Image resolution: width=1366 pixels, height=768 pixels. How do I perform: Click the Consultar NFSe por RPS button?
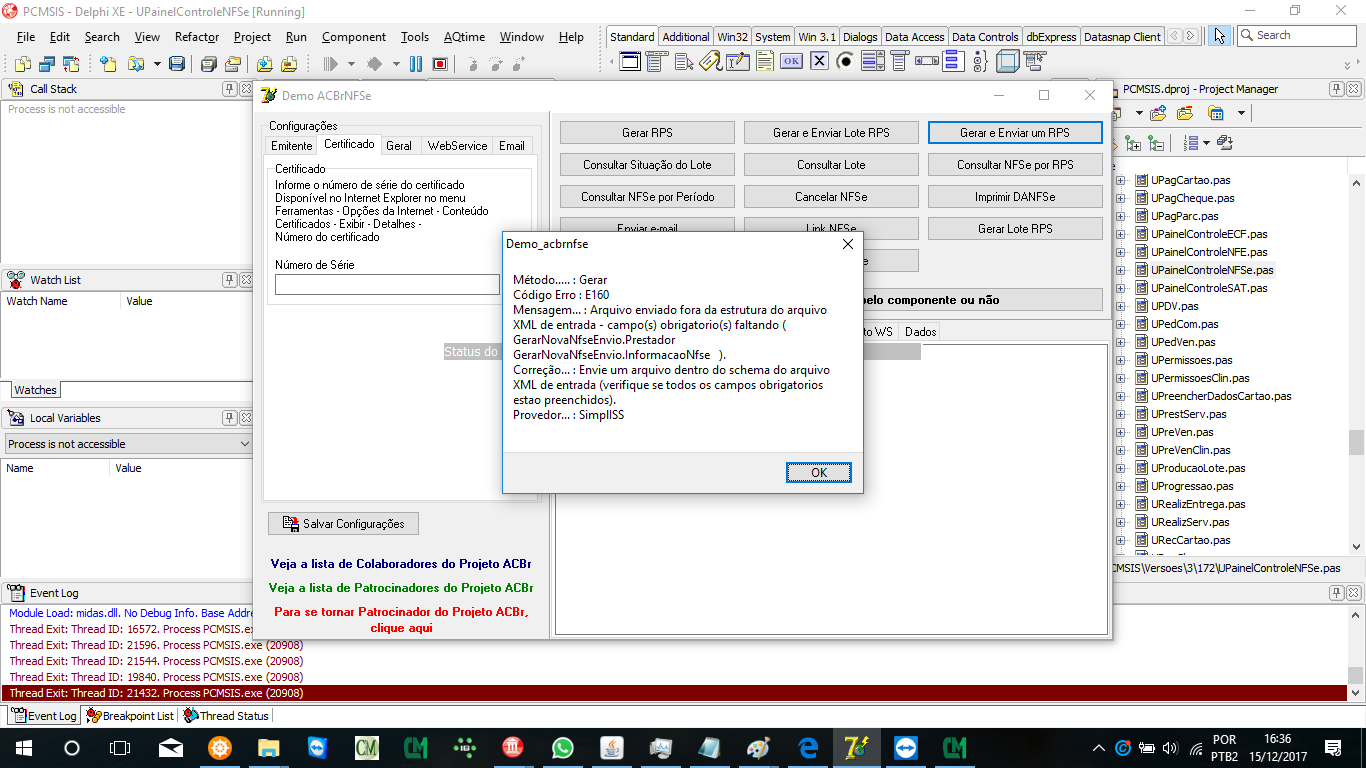point(1015,165)
